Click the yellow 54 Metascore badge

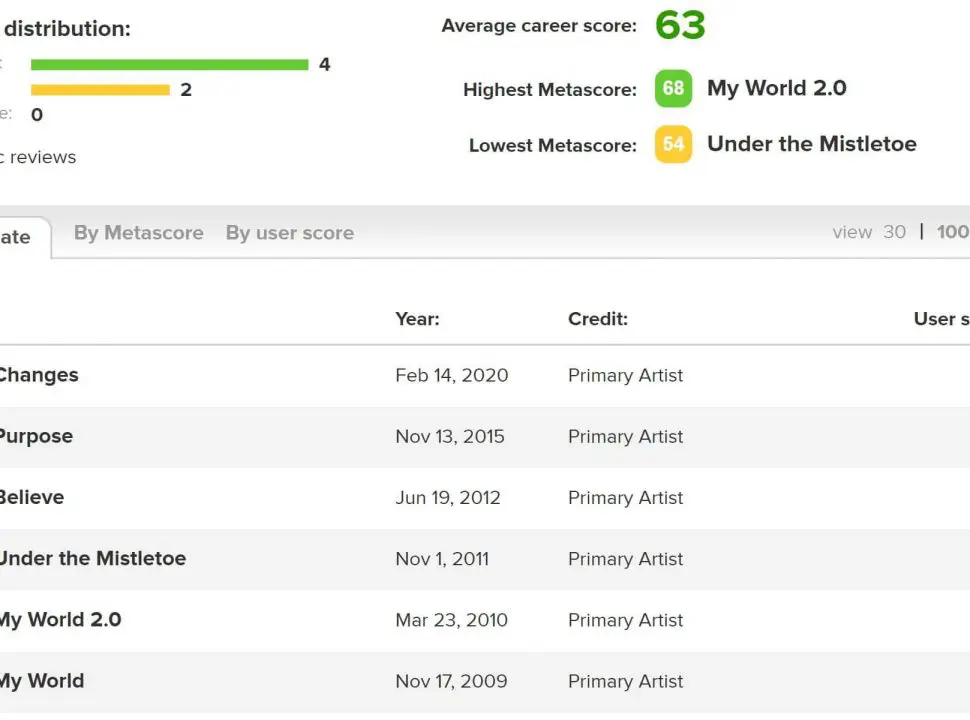tap(673, 145)
